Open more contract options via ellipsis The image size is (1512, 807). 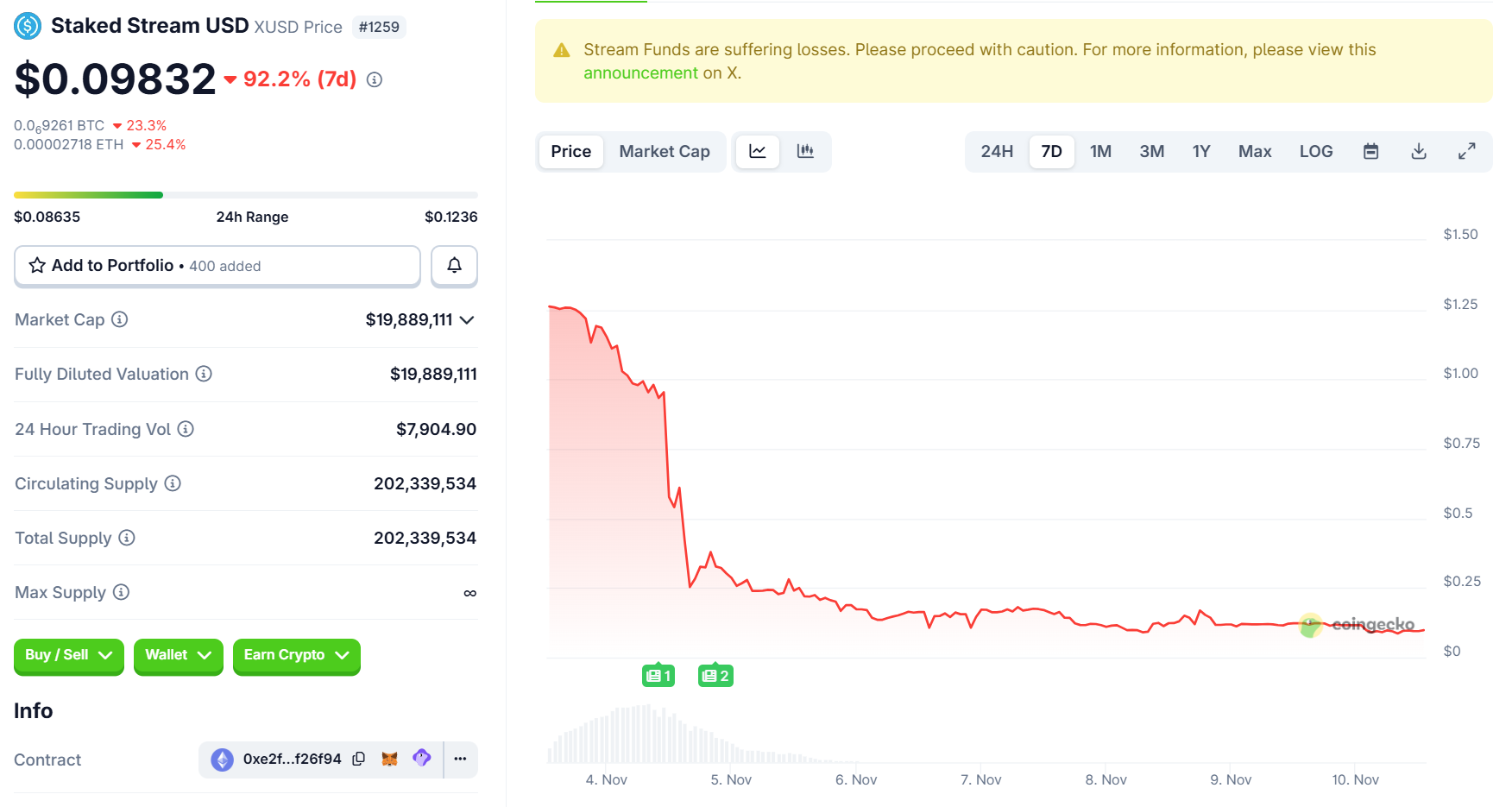460,760
